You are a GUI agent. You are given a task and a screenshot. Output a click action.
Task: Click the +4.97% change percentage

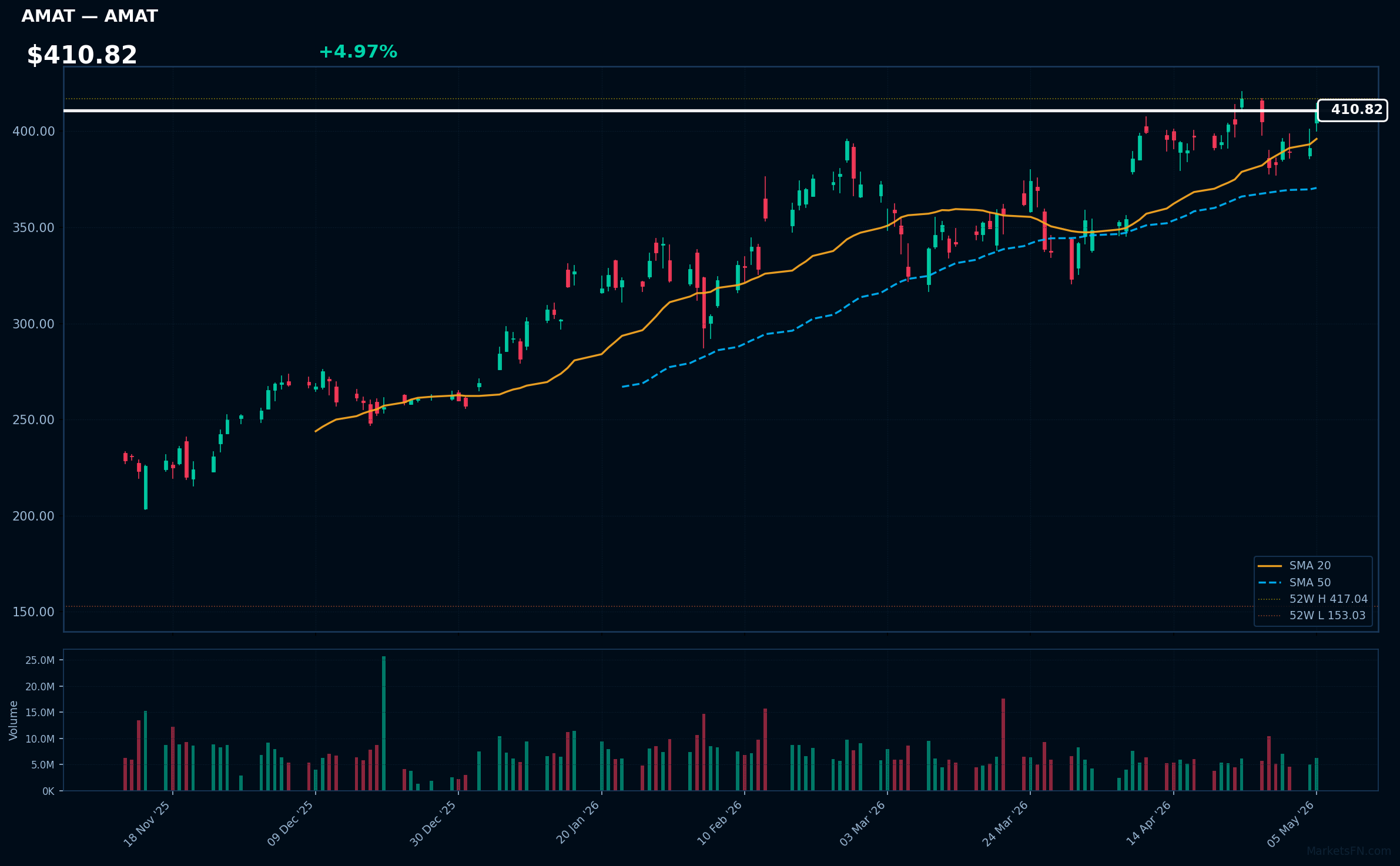pyautogui.click(x=358, y=52)
